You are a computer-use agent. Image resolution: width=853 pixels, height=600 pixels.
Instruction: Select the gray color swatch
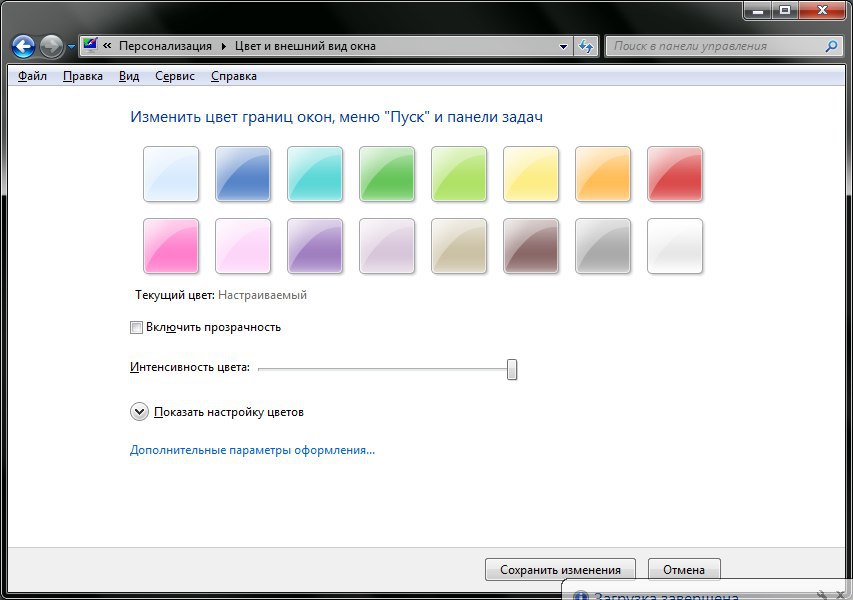point(603,246)
